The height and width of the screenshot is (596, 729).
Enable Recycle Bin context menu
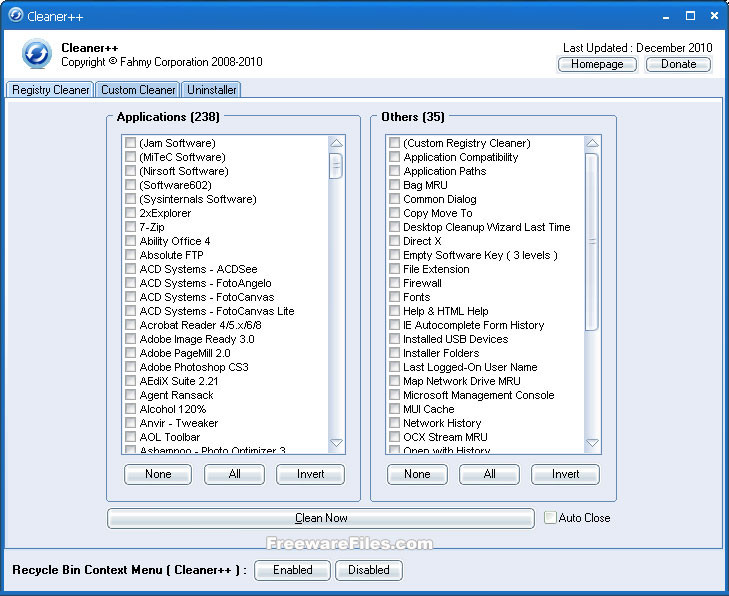coord(292,570)
